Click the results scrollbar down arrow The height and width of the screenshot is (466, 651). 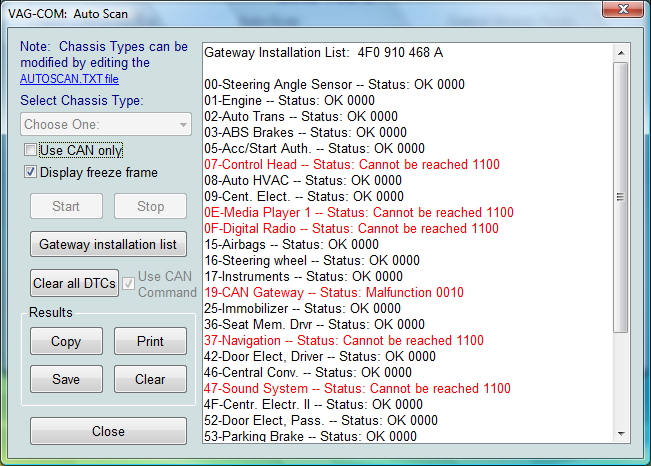click(x=621, y=434)
